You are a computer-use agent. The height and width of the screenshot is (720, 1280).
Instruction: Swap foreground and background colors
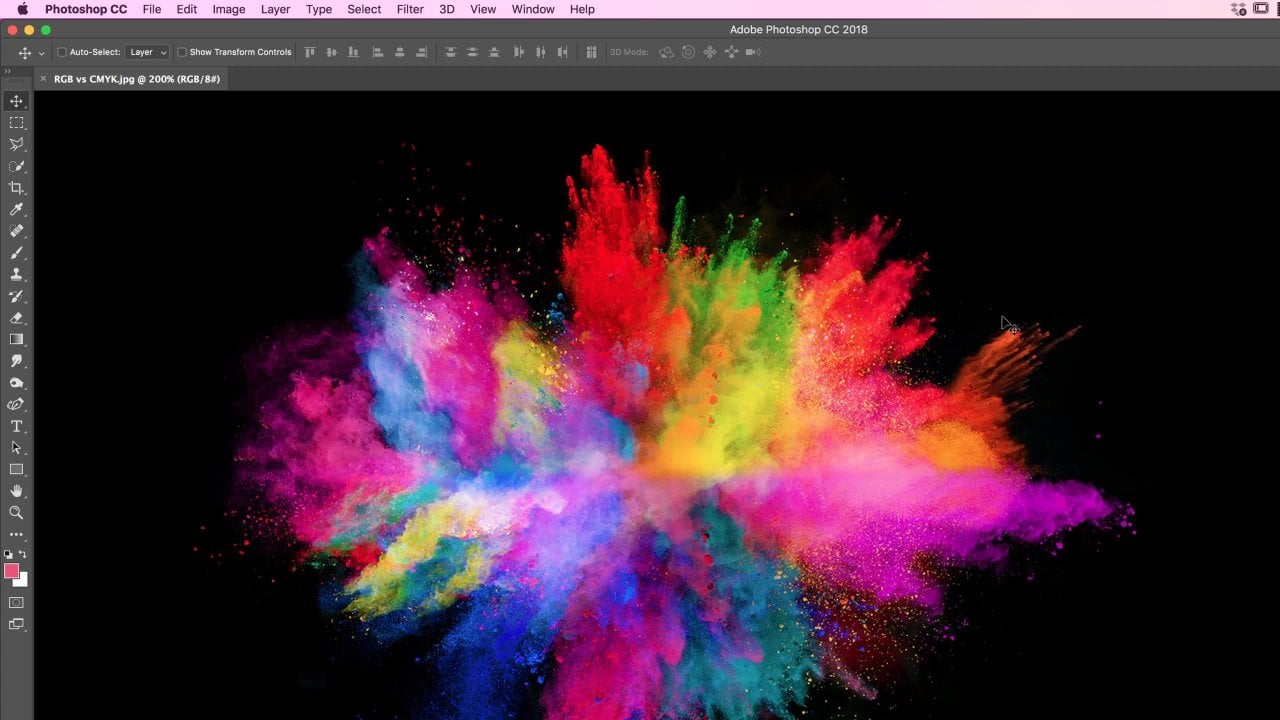[23, 554]
